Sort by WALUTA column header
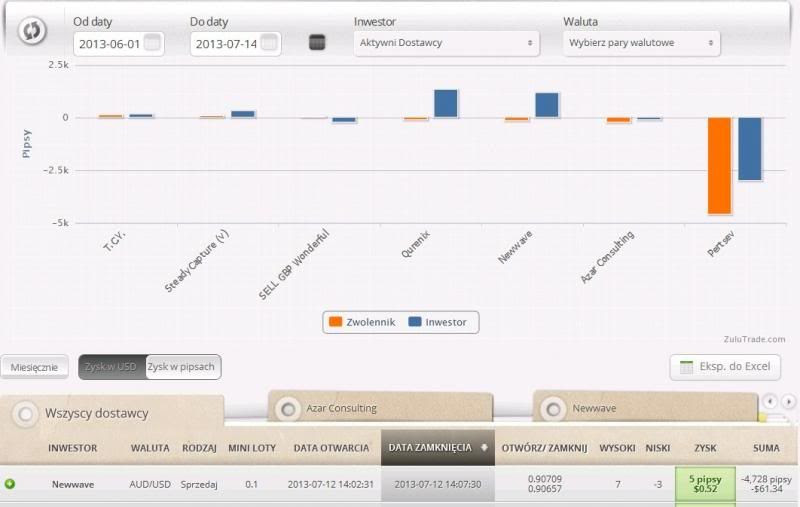This screenshot has height=507, width=800. click(149, 448)
